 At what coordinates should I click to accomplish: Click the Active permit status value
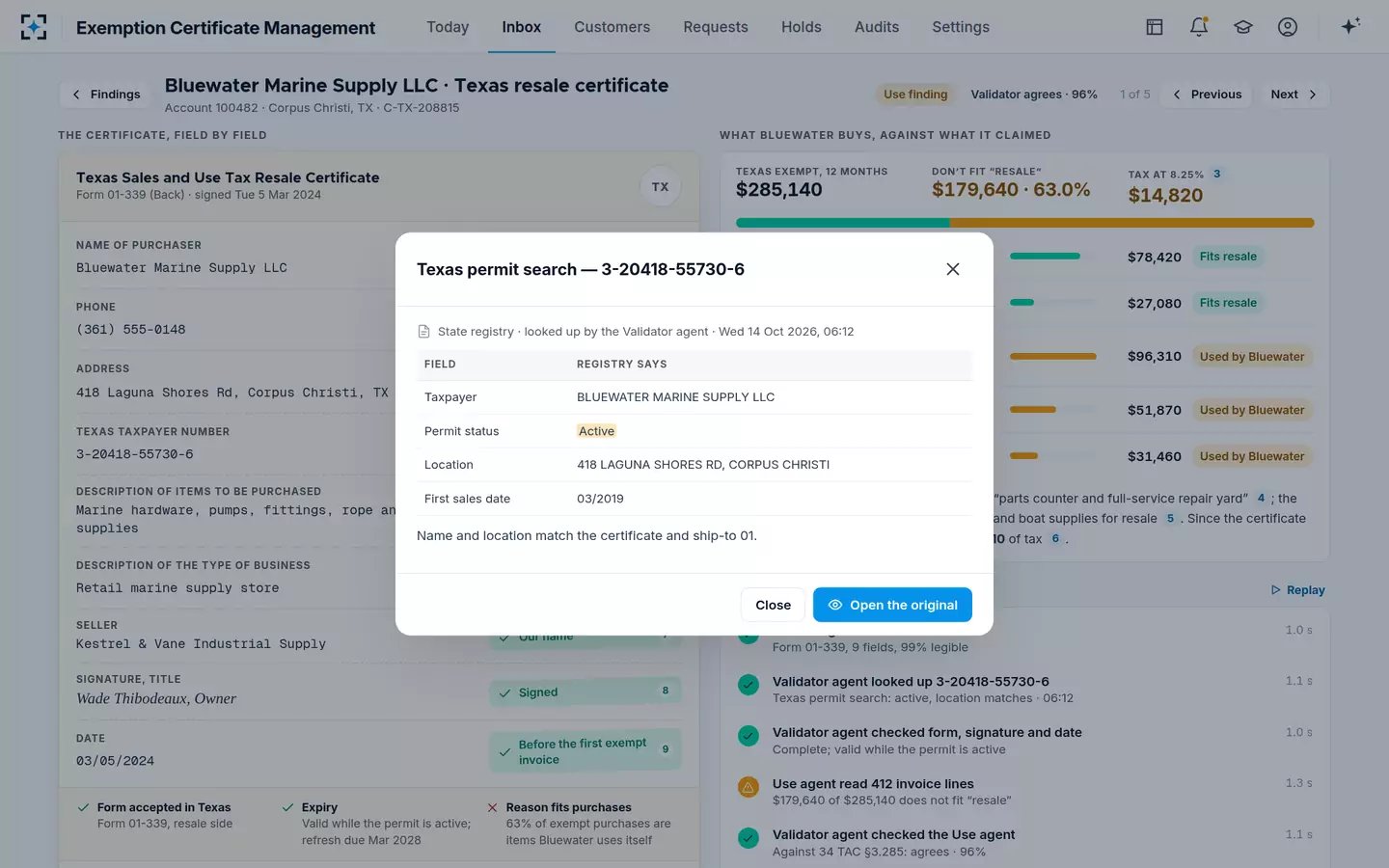[596, 431]
